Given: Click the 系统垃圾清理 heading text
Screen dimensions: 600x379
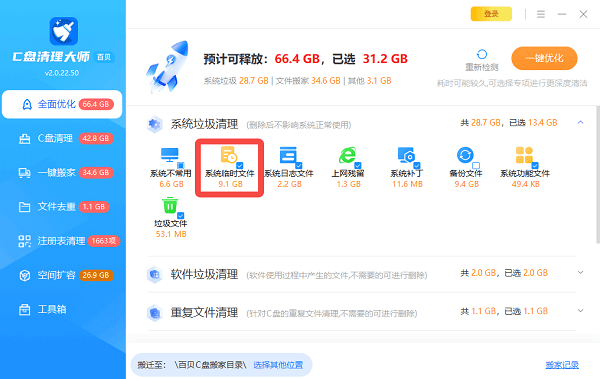Looking at the screenshot, I should (x=204, y=124).
